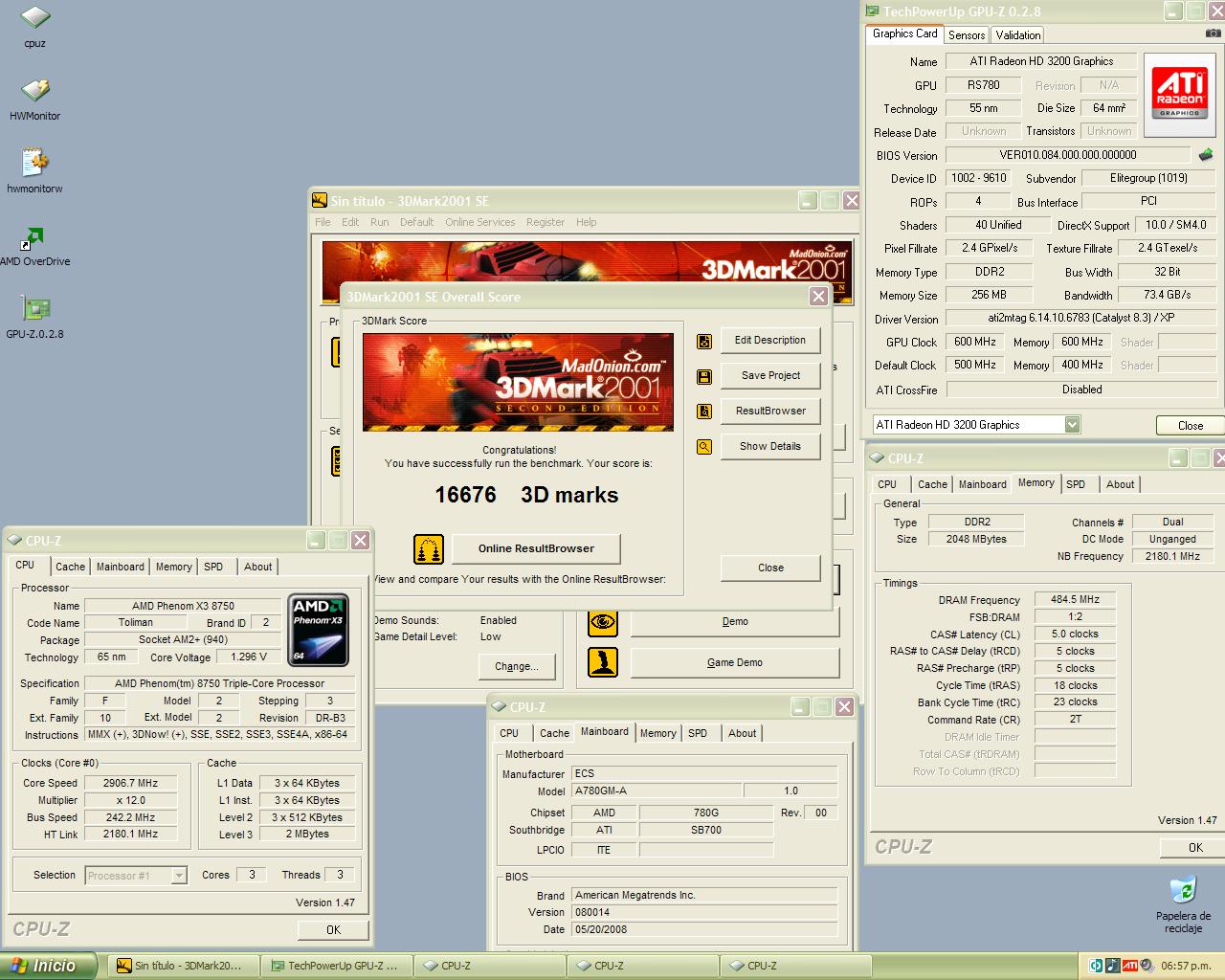Click the Game Demo joystick icon
Screen dimensions: 1225x980
click(603, 662)
